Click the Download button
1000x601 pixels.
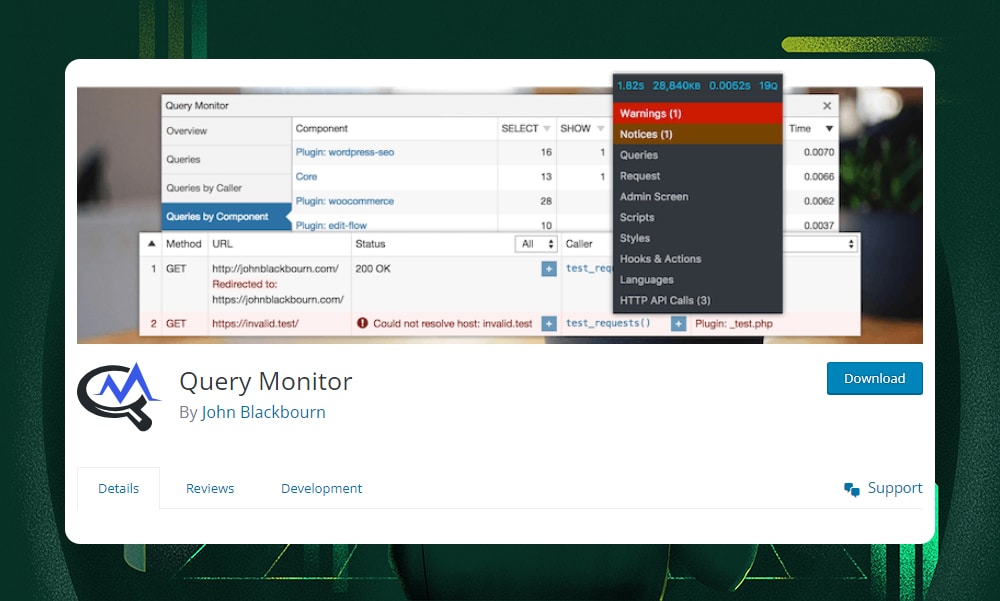[874, 378]
